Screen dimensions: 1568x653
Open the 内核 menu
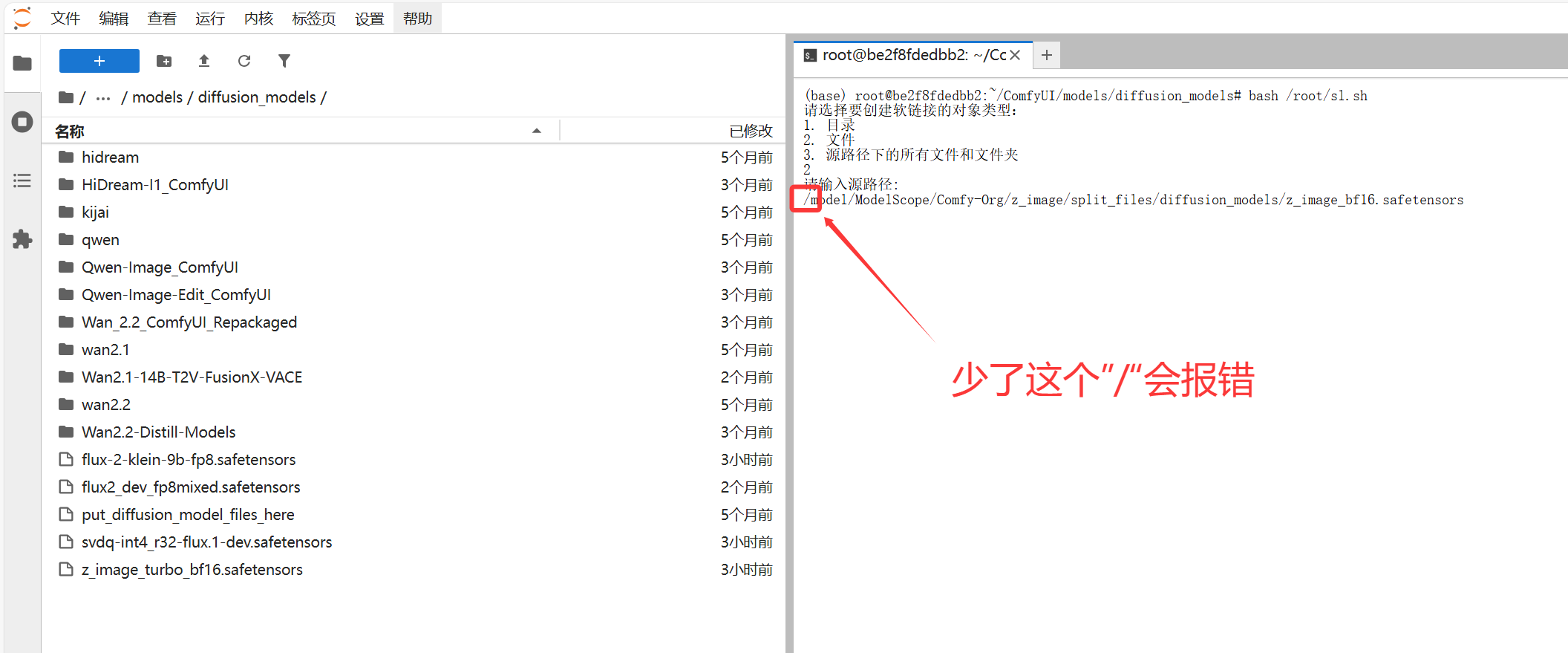(258, 19)
